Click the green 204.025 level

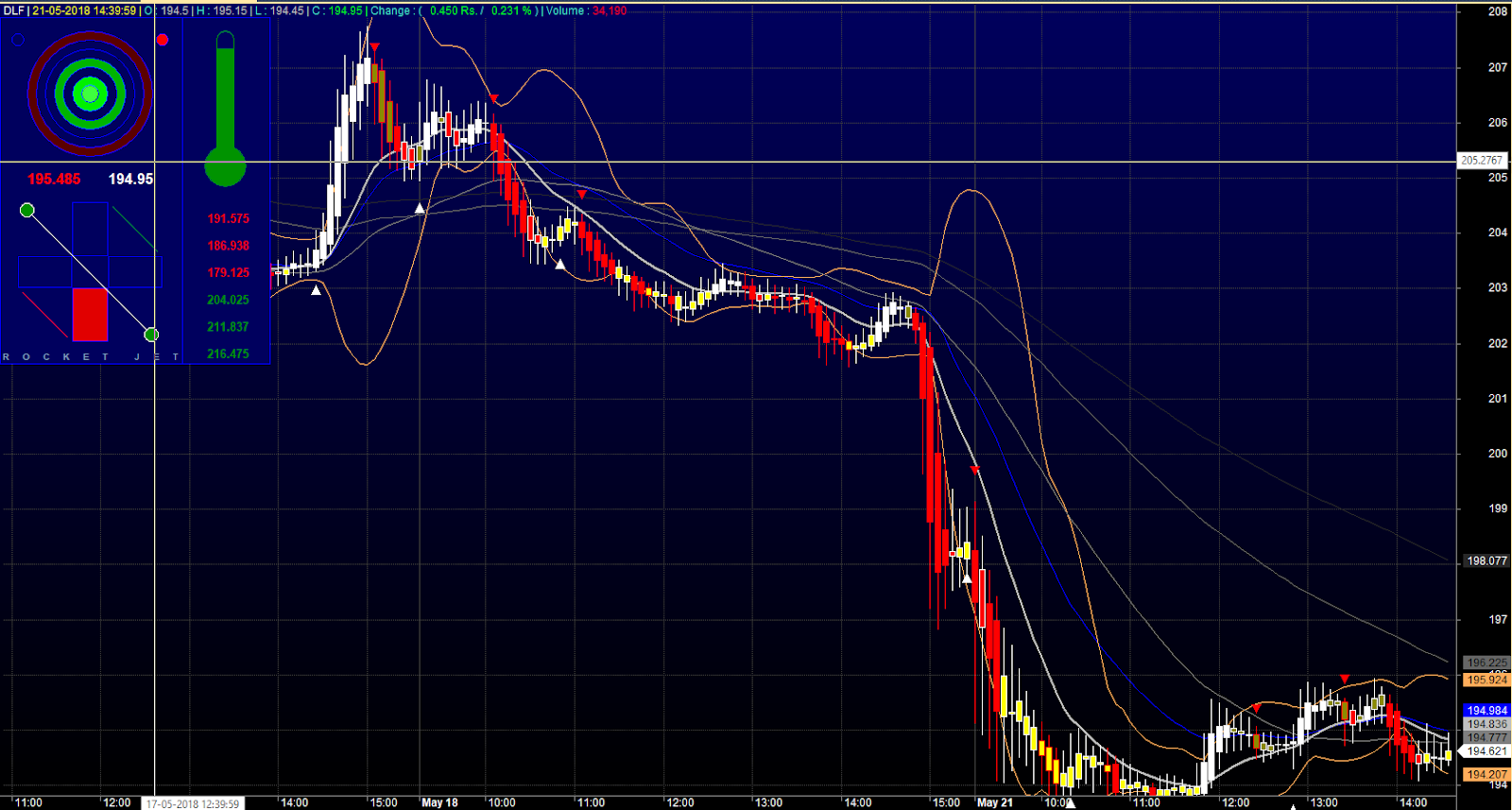pos(229,300)
